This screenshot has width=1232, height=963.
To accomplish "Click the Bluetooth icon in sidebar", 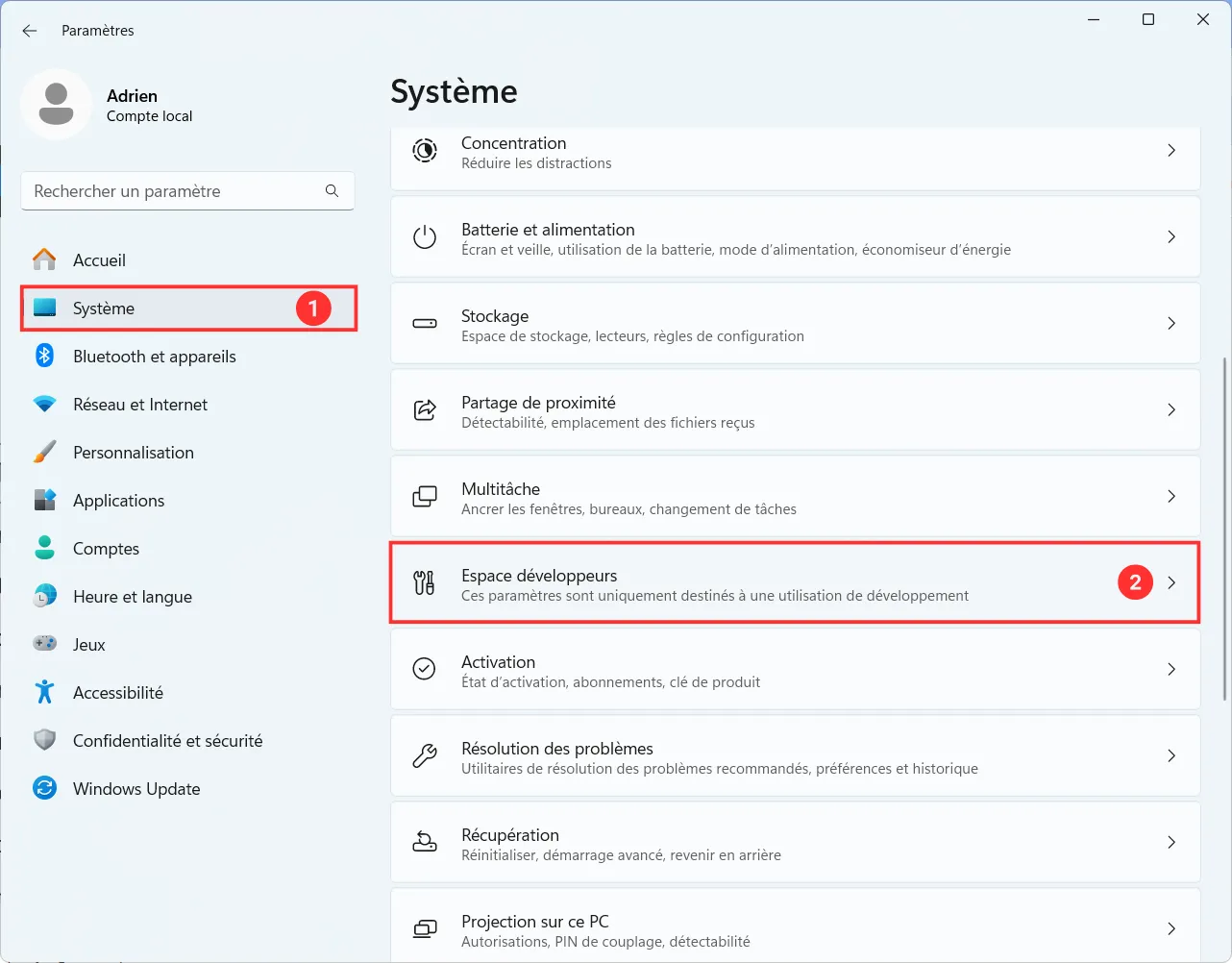I will pyautogui.click(x=44, y=356).
